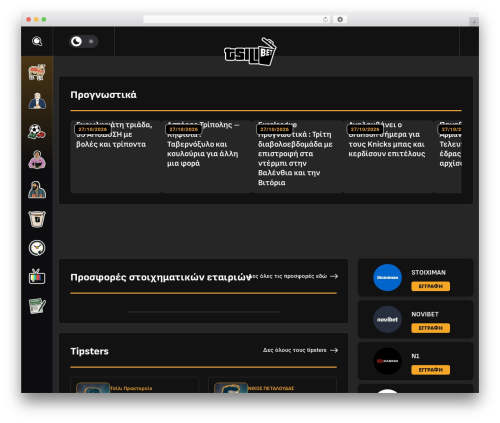Click the STOIXIMAN label text

point(428,273)
